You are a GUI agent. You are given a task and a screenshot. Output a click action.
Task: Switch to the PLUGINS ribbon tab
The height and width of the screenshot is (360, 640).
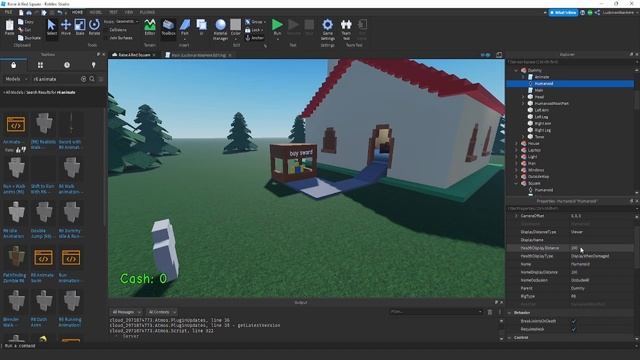(147, 12)
